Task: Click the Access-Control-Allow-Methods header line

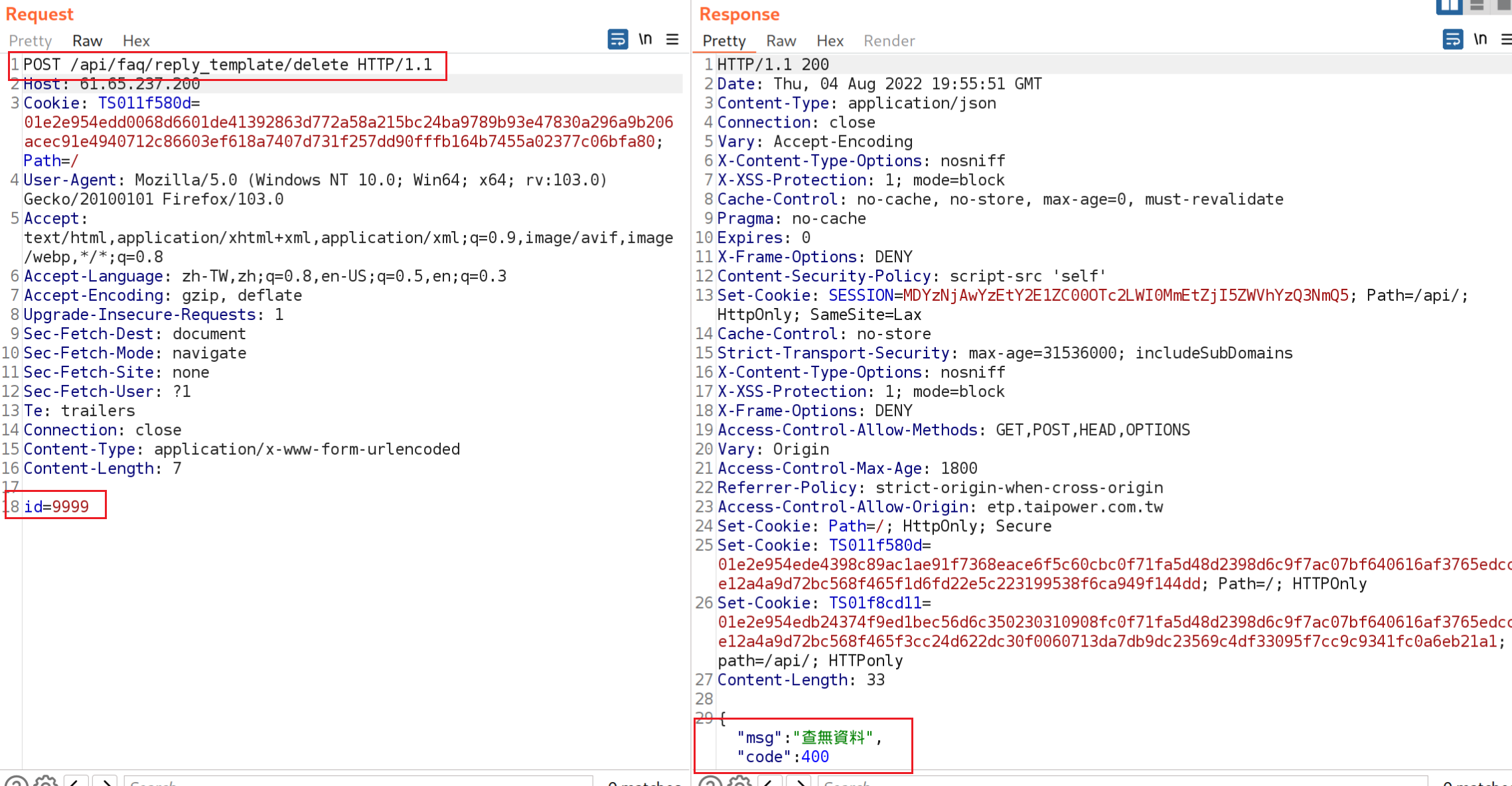Action: click(x=954, y=430)
